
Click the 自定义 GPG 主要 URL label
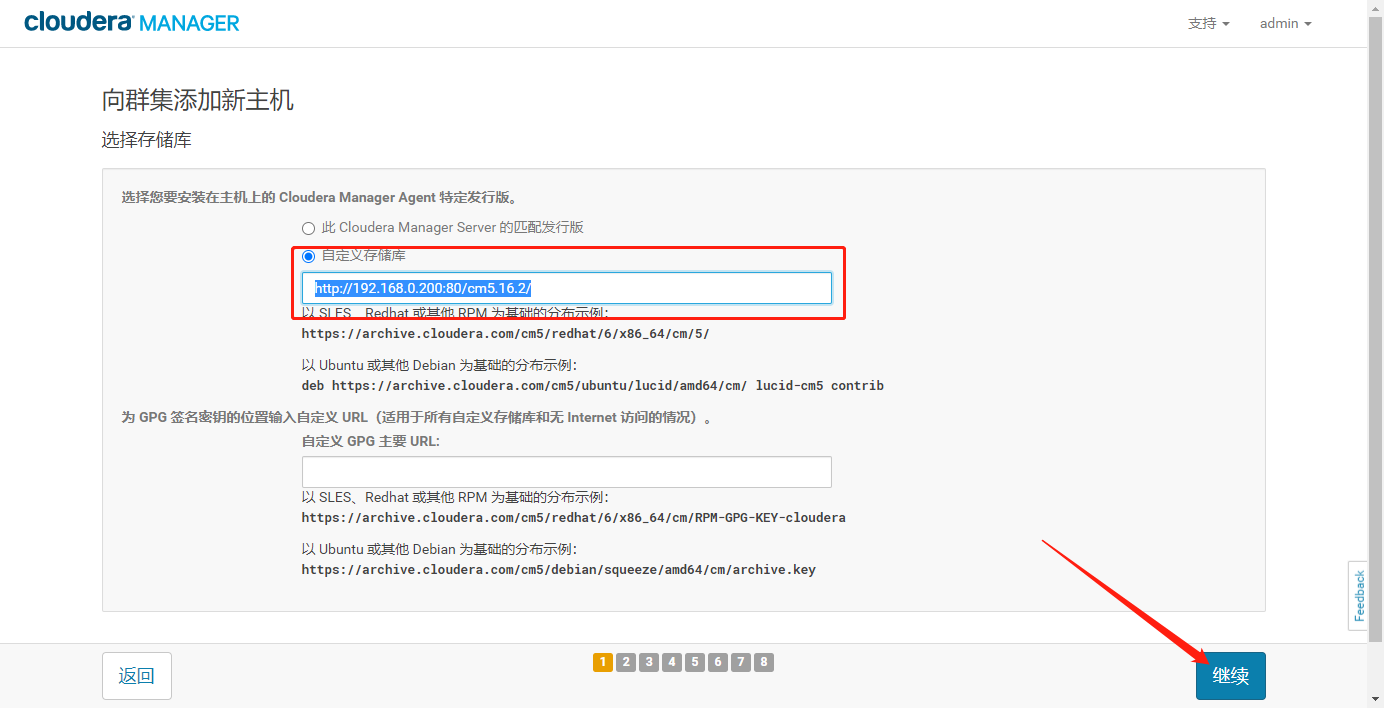pos(371,441)
